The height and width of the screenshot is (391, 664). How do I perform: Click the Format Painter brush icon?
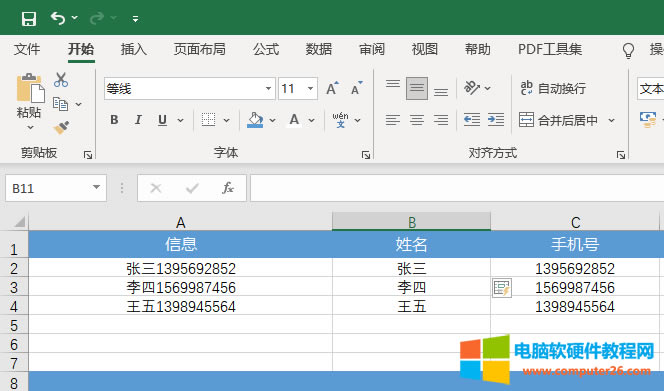[x=61, y=127]
